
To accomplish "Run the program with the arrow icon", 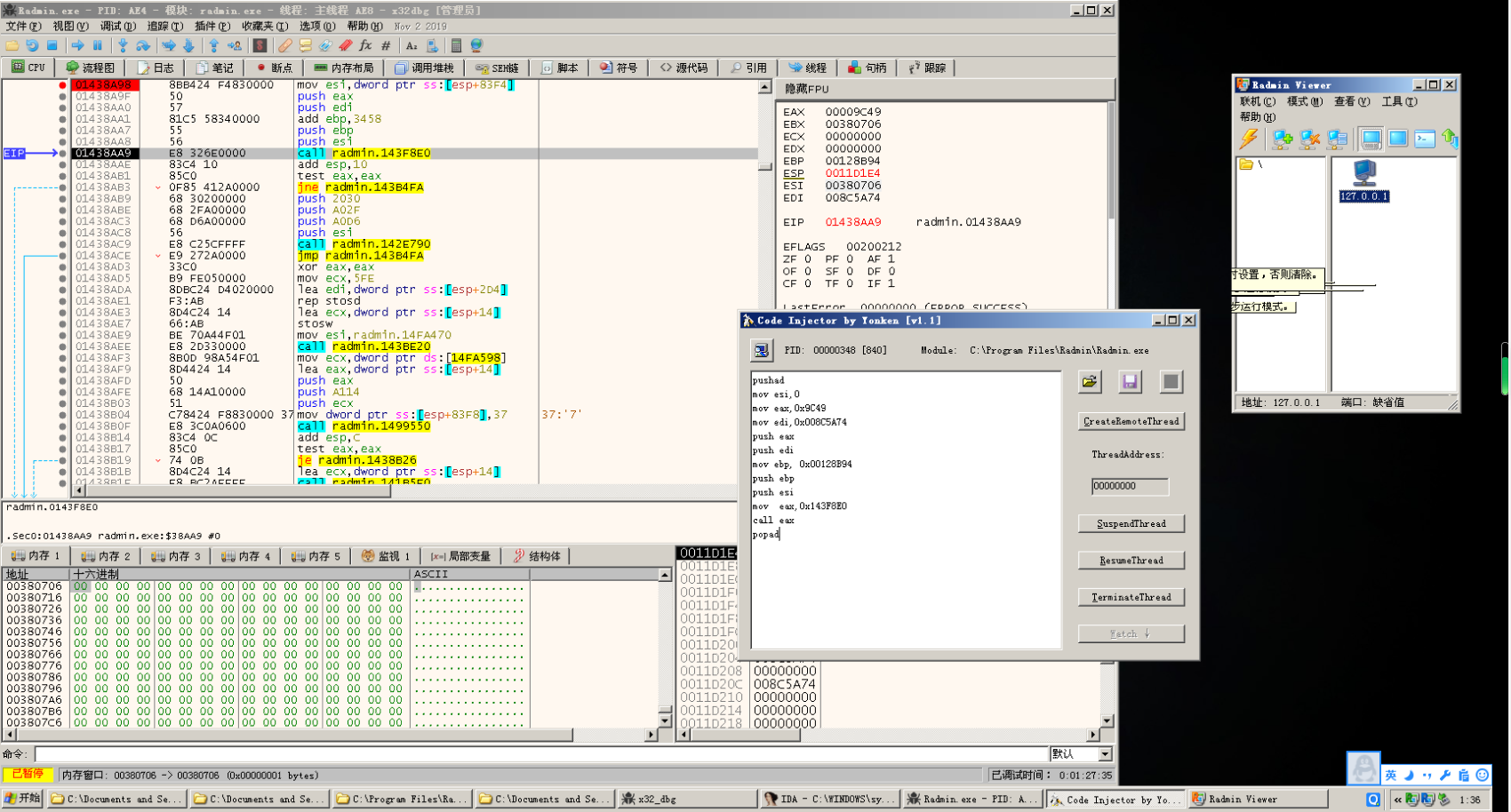I will click(78, 45).
